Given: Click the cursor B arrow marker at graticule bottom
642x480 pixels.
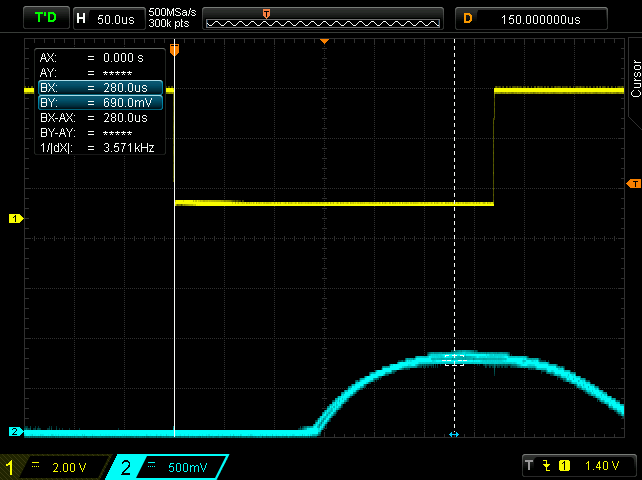Looking at the screenshot, I should pyautogui.click(x=454, y=434).
